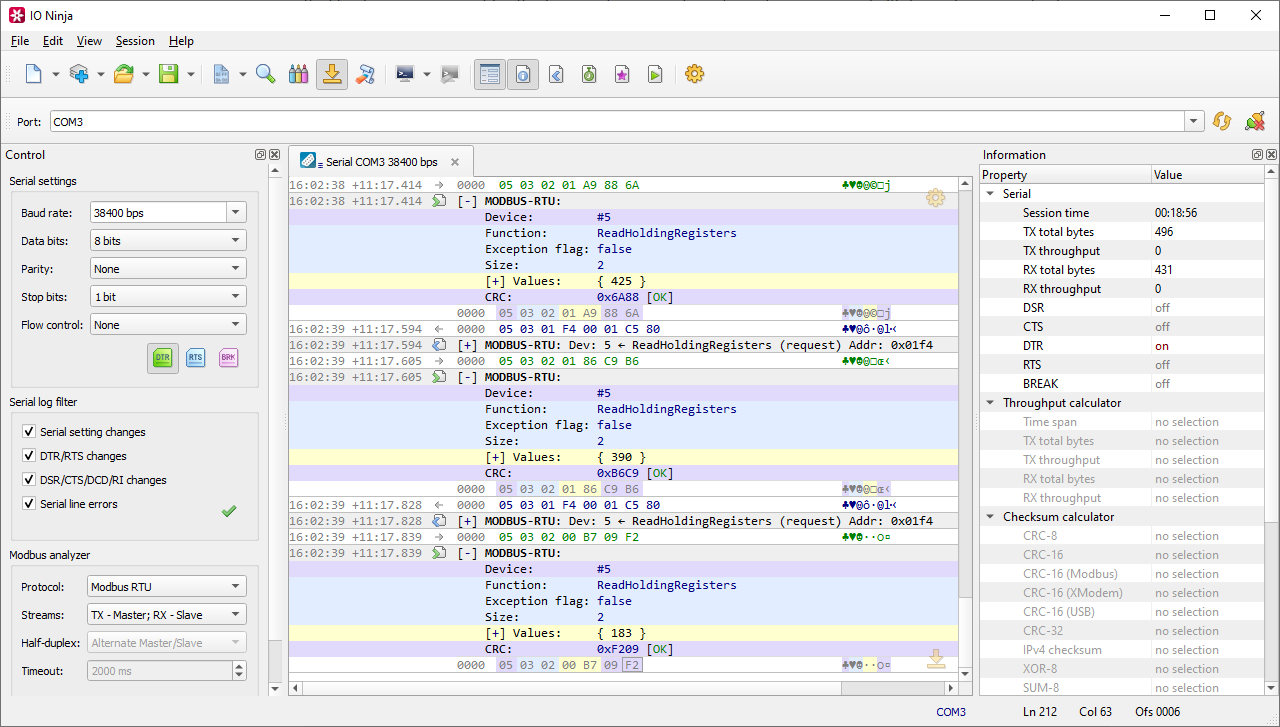
Task: Collapse the Throughput calculator section
Action: click(x=989, y=403)
